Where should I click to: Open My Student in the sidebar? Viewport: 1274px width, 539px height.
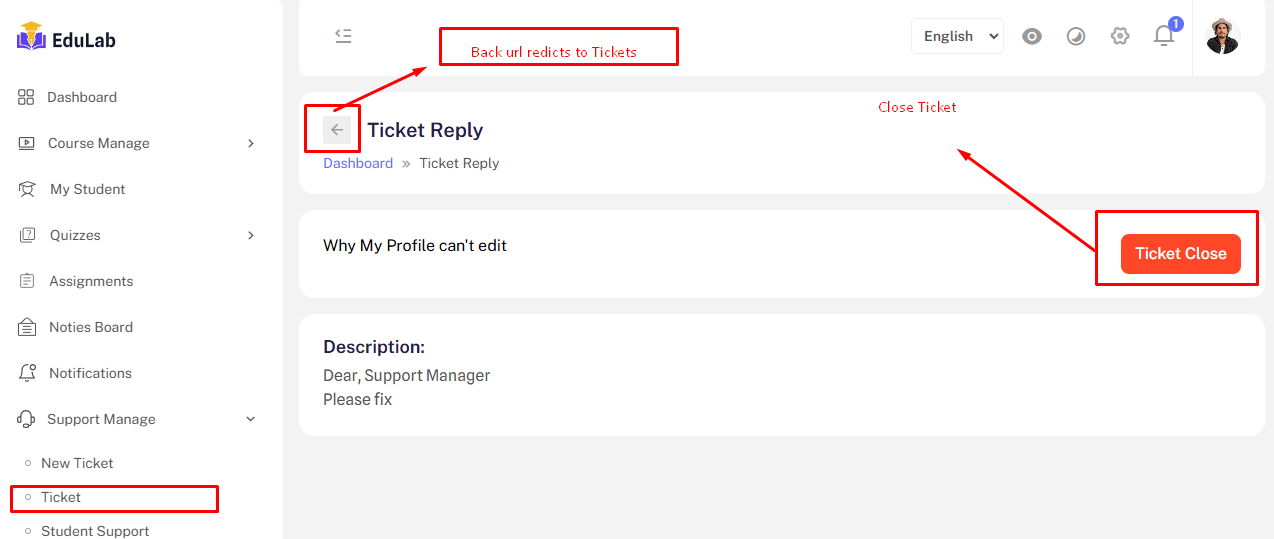pyautogui.click(x=87, y=189)
